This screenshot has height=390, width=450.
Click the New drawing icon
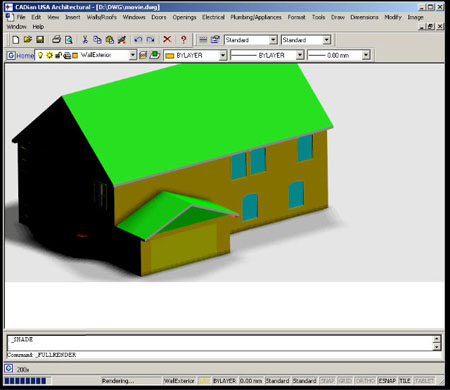pyautogui.click(x=15, y=40)
